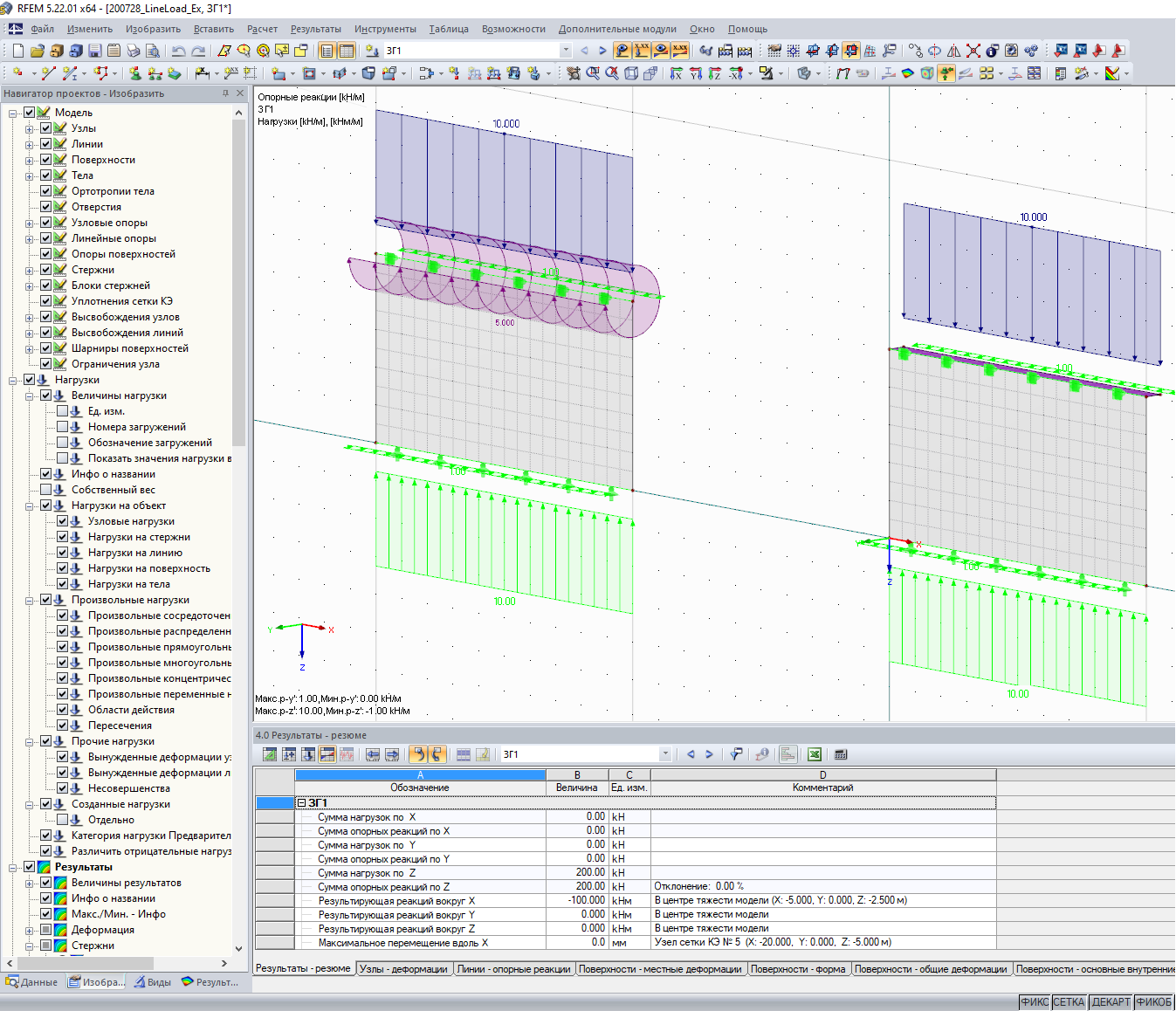Uncheck Нагрузки на линию

click(63, 553)
